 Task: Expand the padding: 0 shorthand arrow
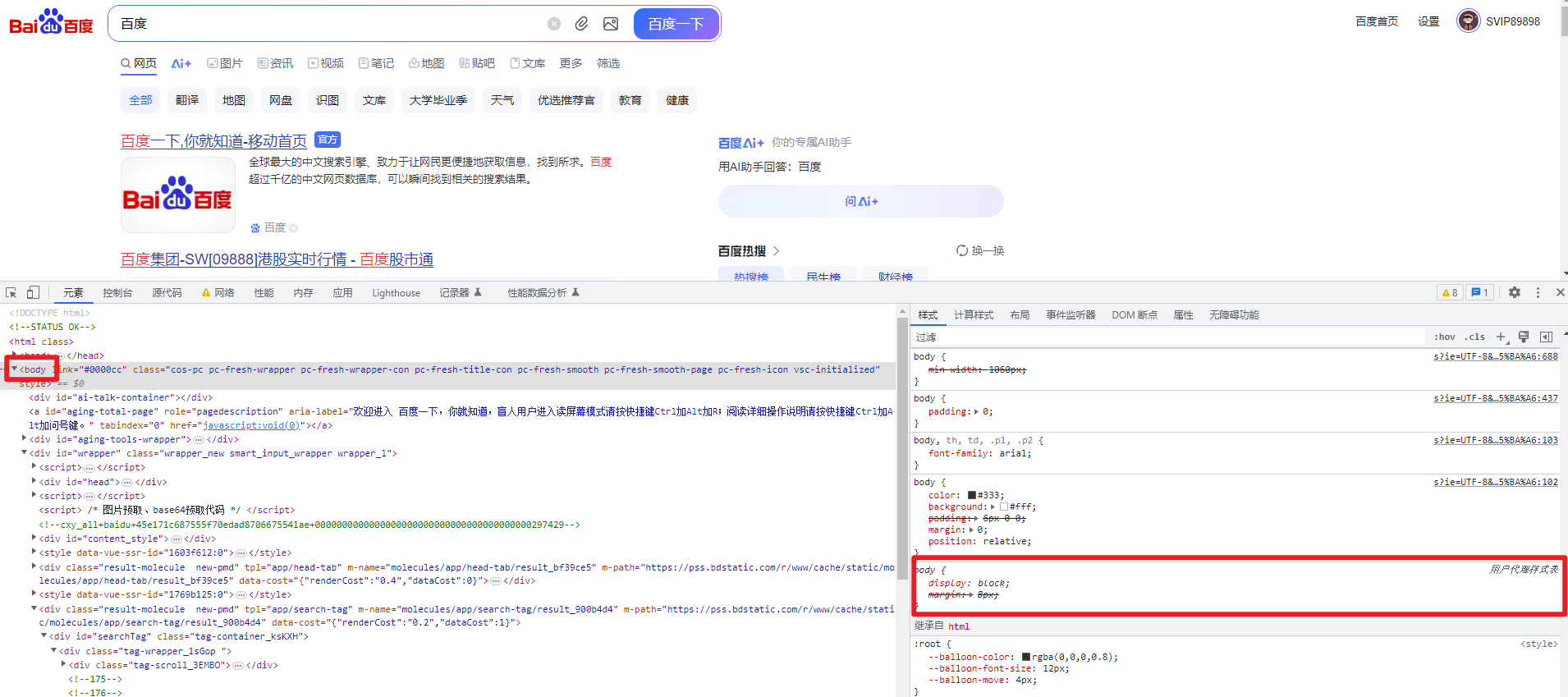pyautogui.click(x=976, y=411)
